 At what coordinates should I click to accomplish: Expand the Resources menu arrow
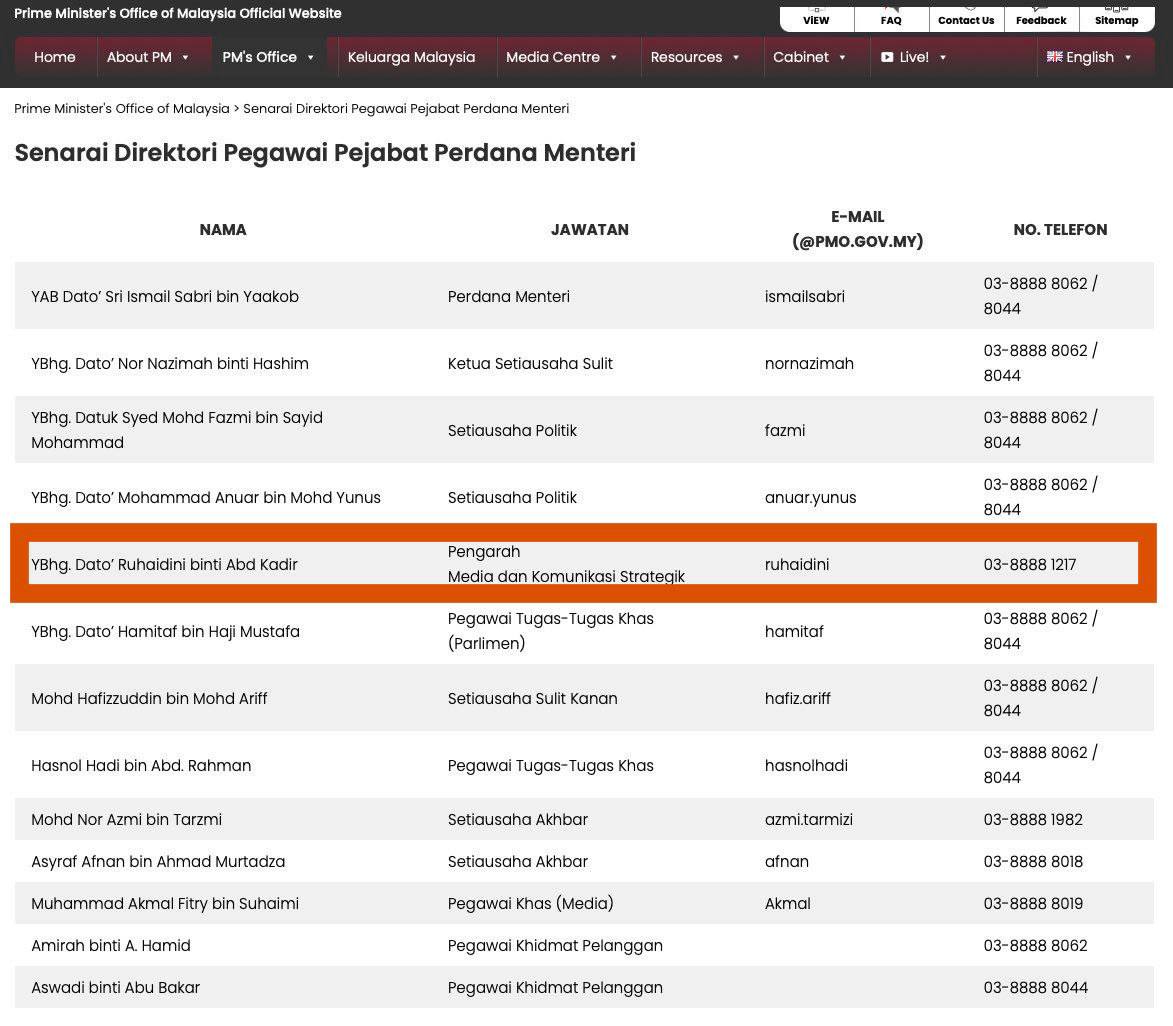[736, 58]
